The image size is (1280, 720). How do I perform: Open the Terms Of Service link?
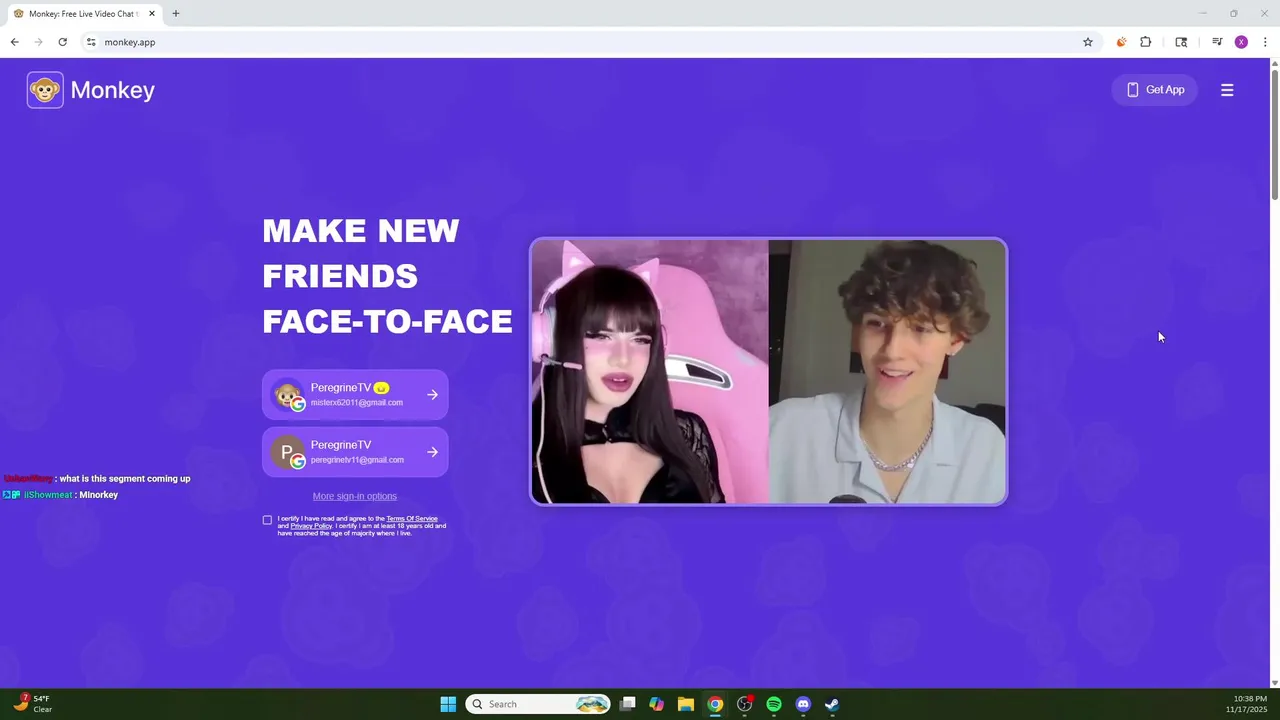(x=412, y=519)
